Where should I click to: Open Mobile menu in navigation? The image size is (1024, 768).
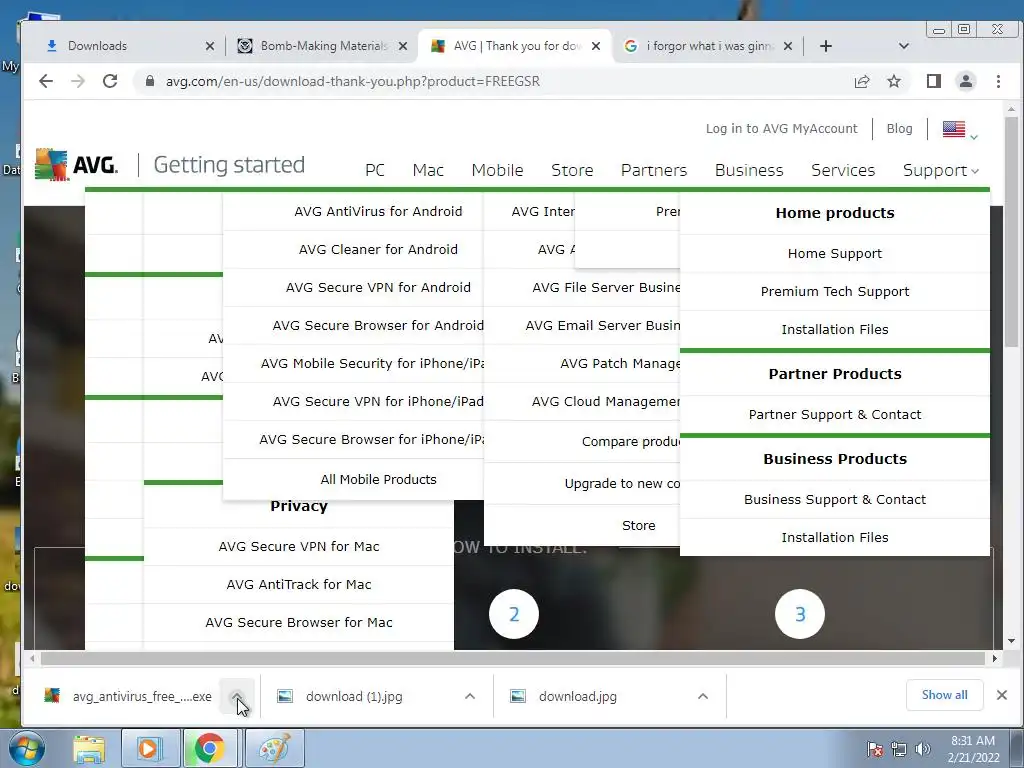click(497, 170)
